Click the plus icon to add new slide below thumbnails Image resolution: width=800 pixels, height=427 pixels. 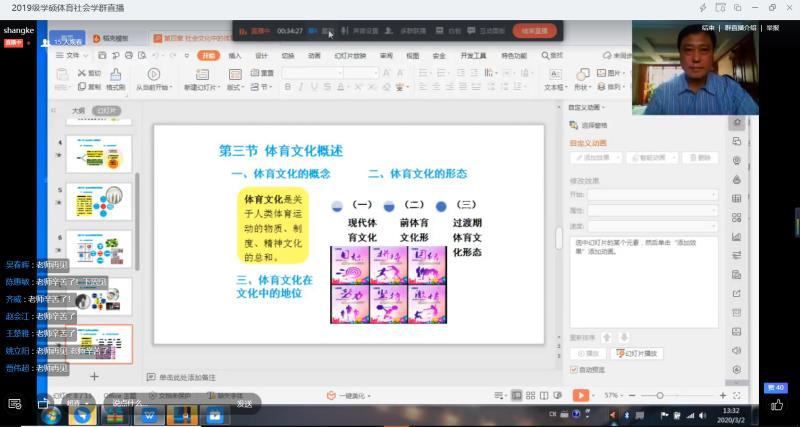[94, 376]
